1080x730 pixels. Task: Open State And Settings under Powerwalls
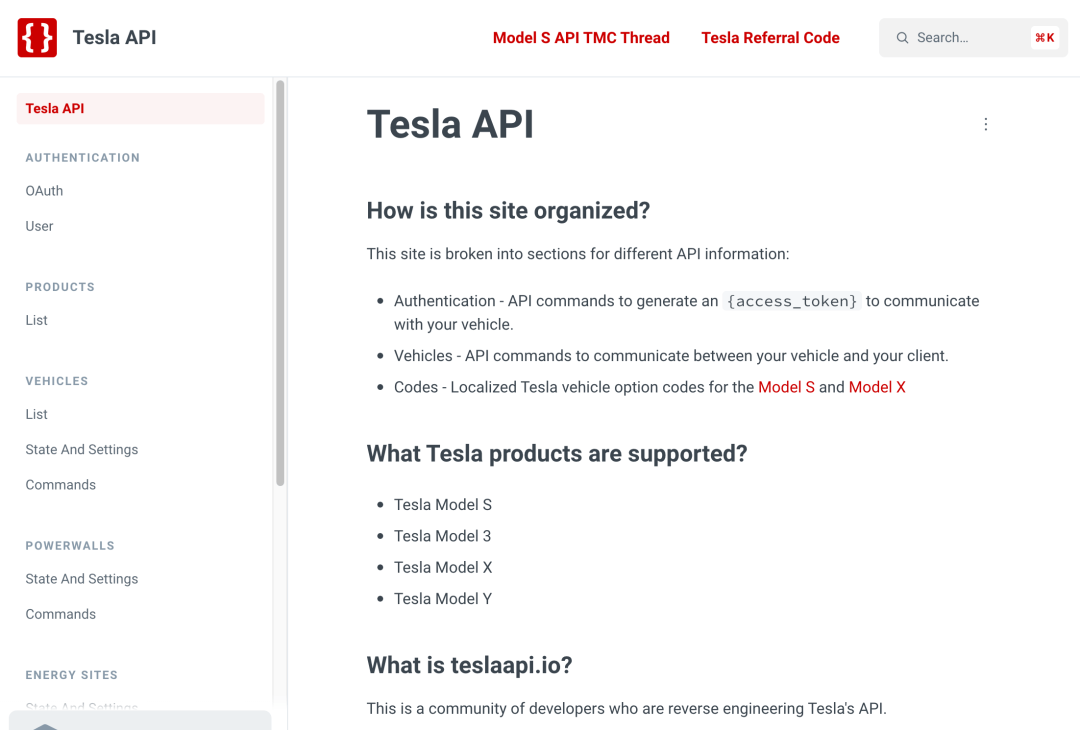point(82,579)
